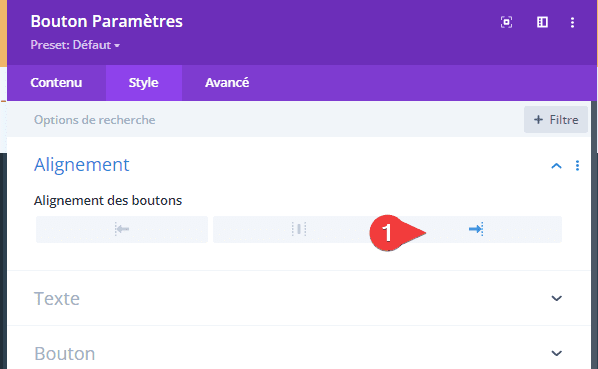598x369 pixels.
Task: Click the Bouton section title
Action: point(64,353)
